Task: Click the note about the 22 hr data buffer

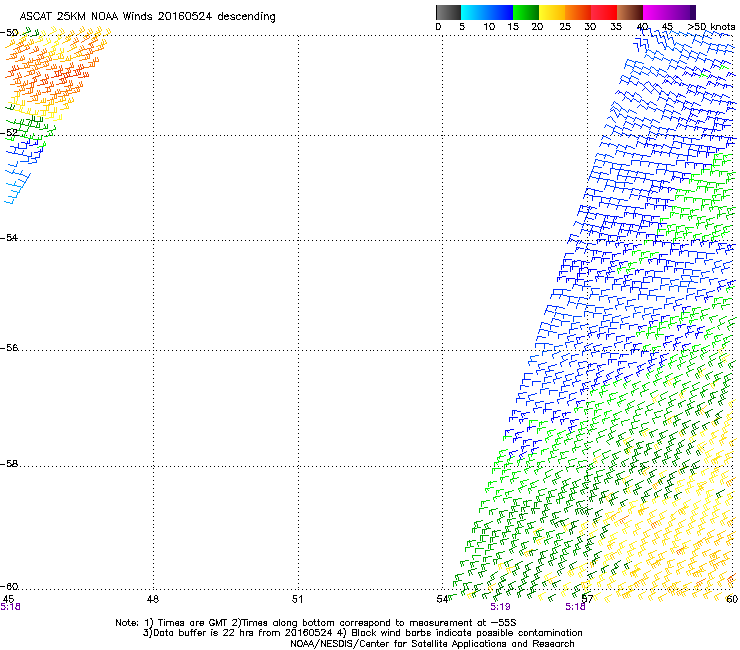Action: click(x=237, y=633)
